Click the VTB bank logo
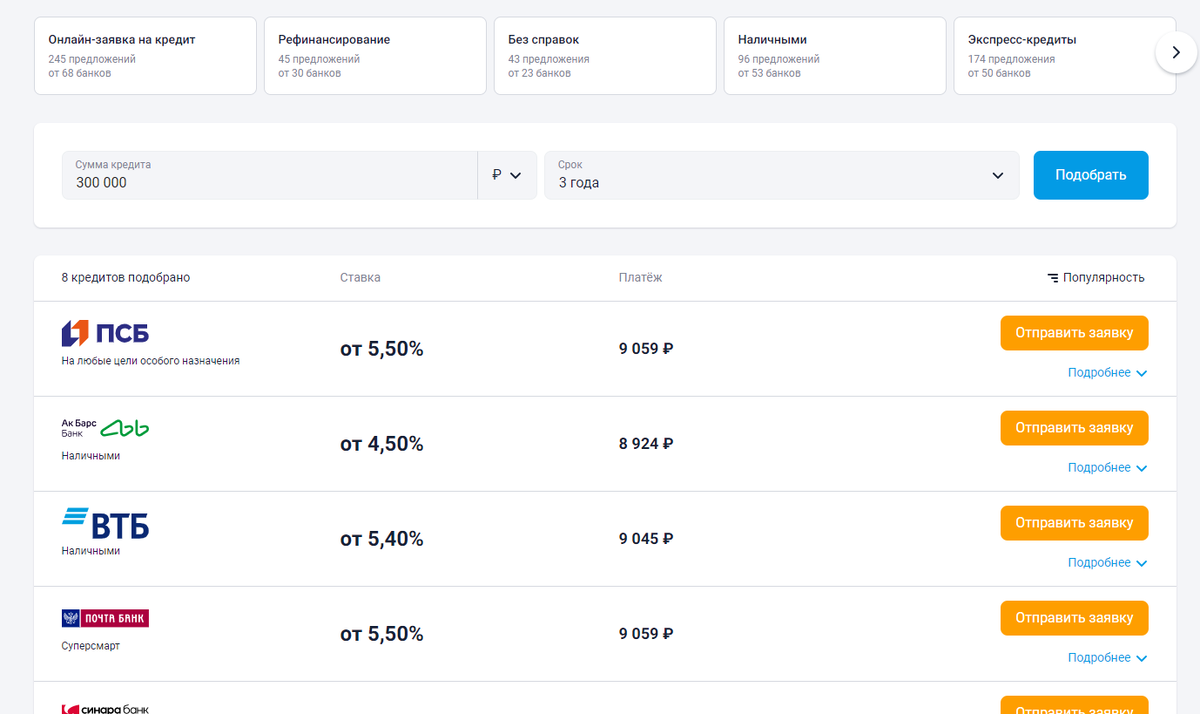The width and height of the screenshot is (1200, 714). 105,523
